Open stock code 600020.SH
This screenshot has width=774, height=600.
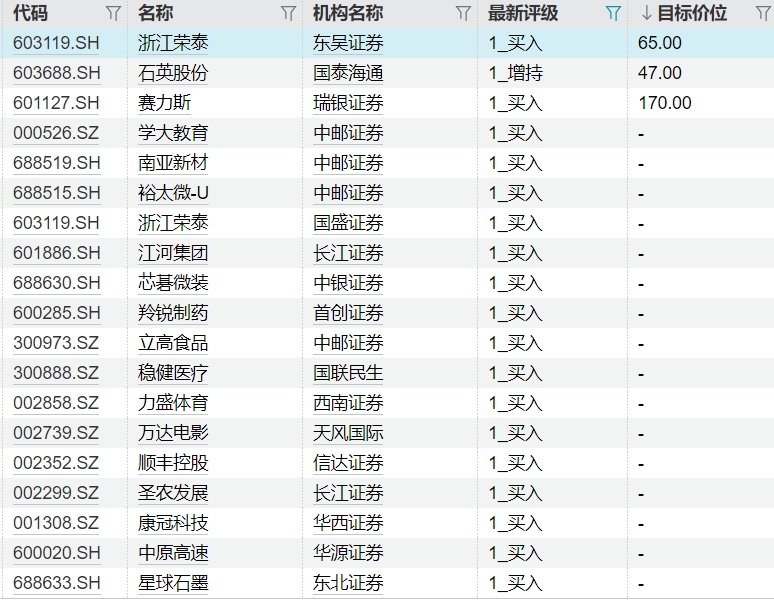[x=56, y=553]
